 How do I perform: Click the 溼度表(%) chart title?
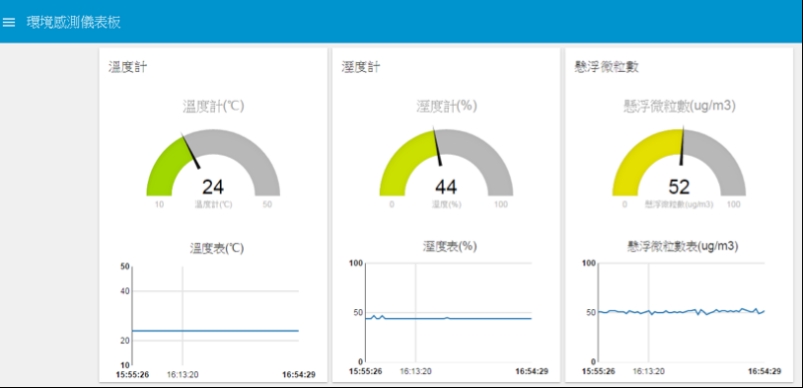(450, 246)
